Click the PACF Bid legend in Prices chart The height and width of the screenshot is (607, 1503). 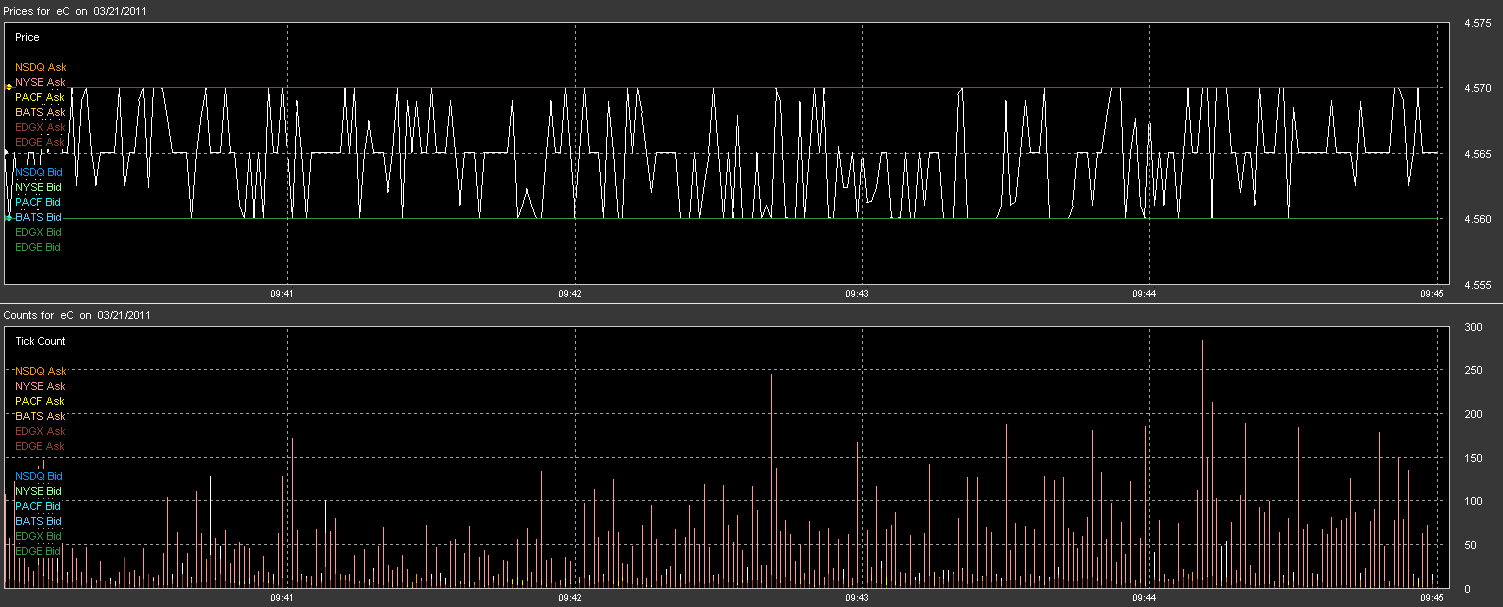(x=39, y=202)
